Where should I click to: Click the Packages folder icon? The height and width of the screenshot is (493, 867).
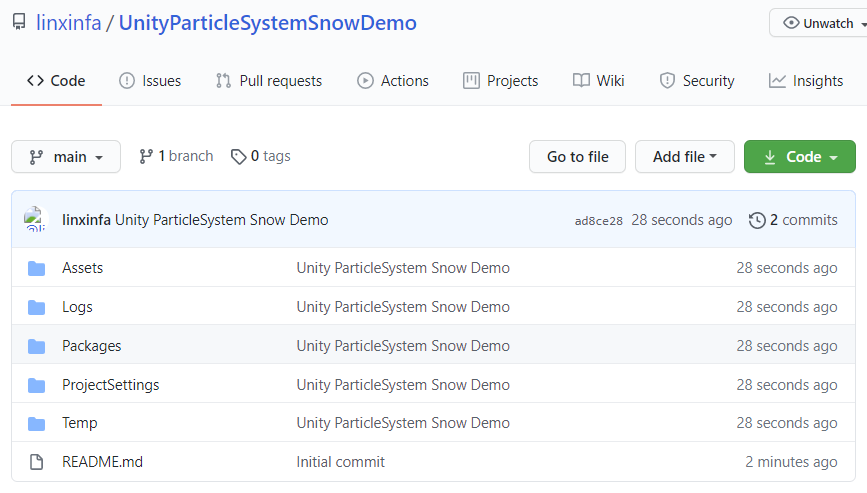[36, 347]
